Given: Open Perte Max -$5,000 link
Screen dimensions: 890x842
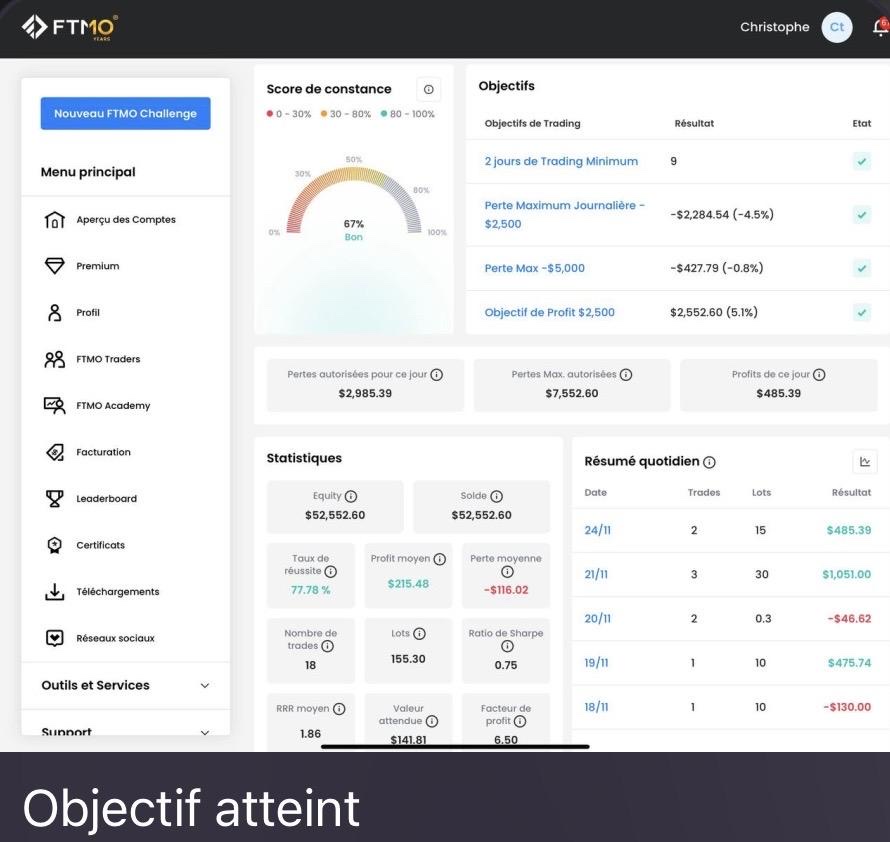Looking at the screenshot, I should 534,268.
